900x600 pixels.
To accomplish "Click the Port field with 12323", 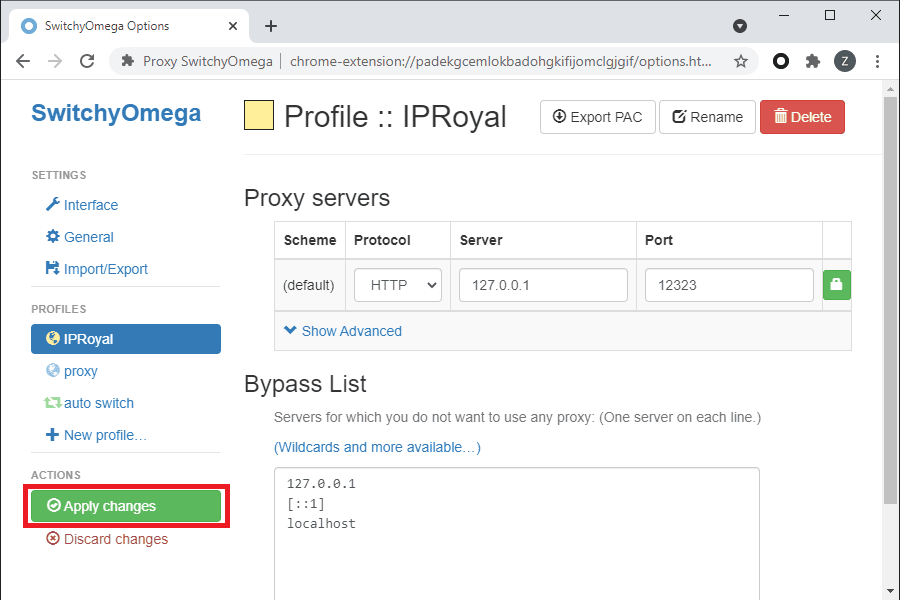I will coord(729,285).
